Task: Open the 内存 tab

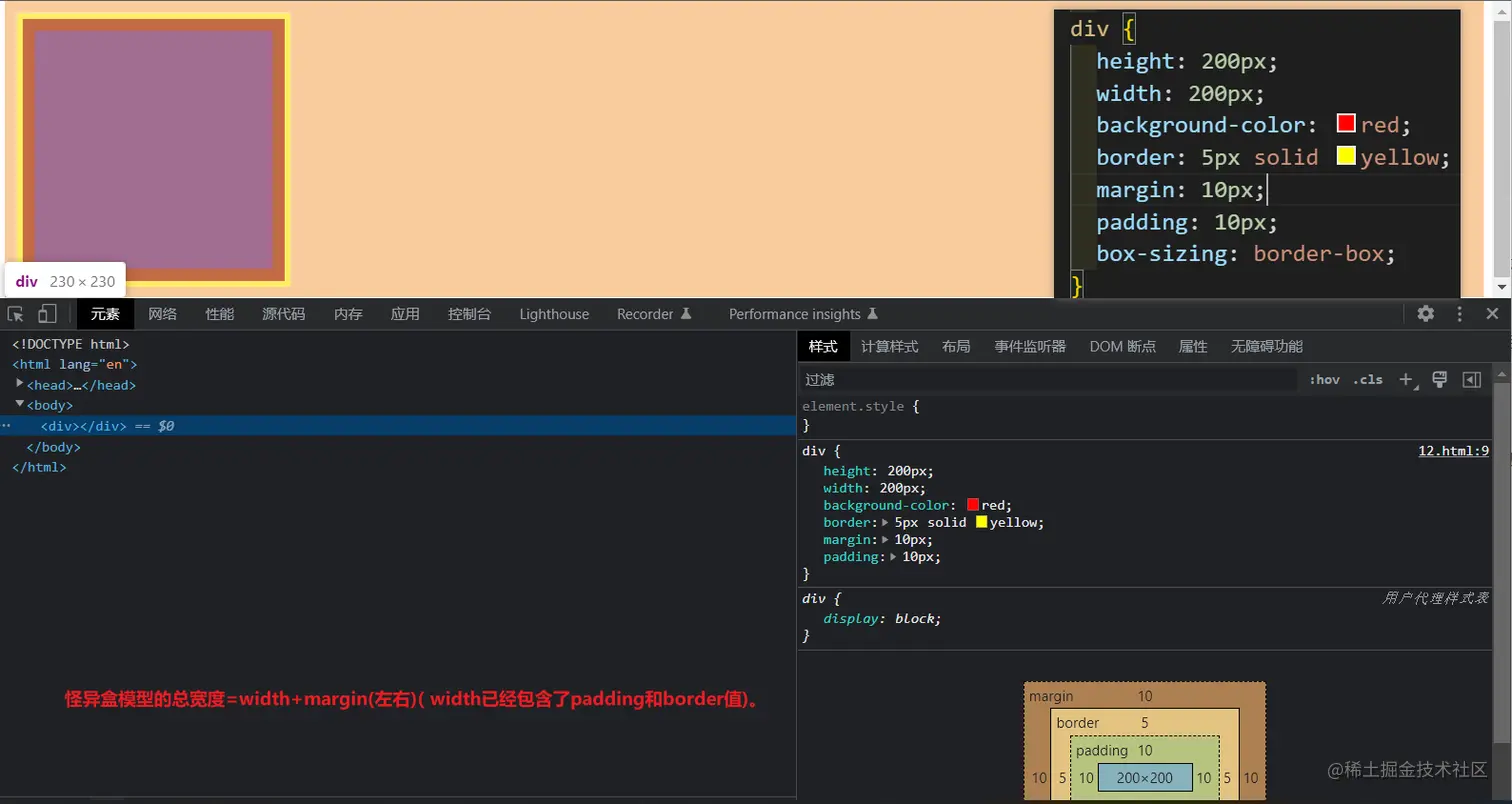Action: click(348, 314)
